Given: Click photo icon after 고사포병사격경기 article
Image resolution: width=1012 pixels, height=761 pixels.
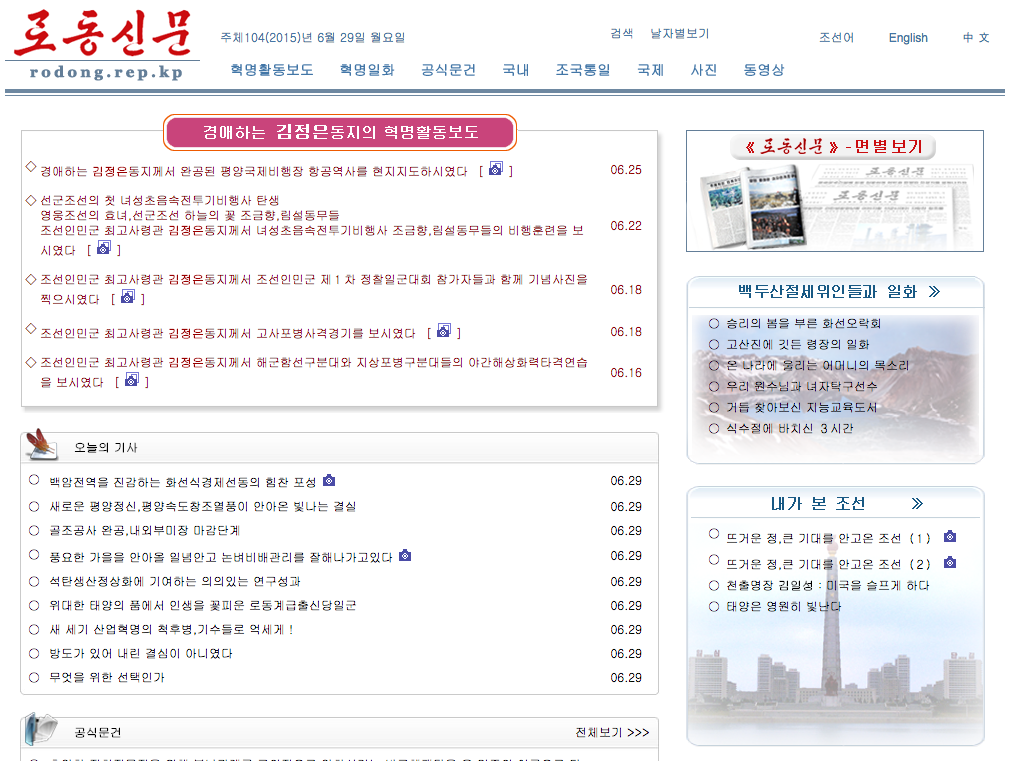Looking at the screenshot, I should coord(444,332).
